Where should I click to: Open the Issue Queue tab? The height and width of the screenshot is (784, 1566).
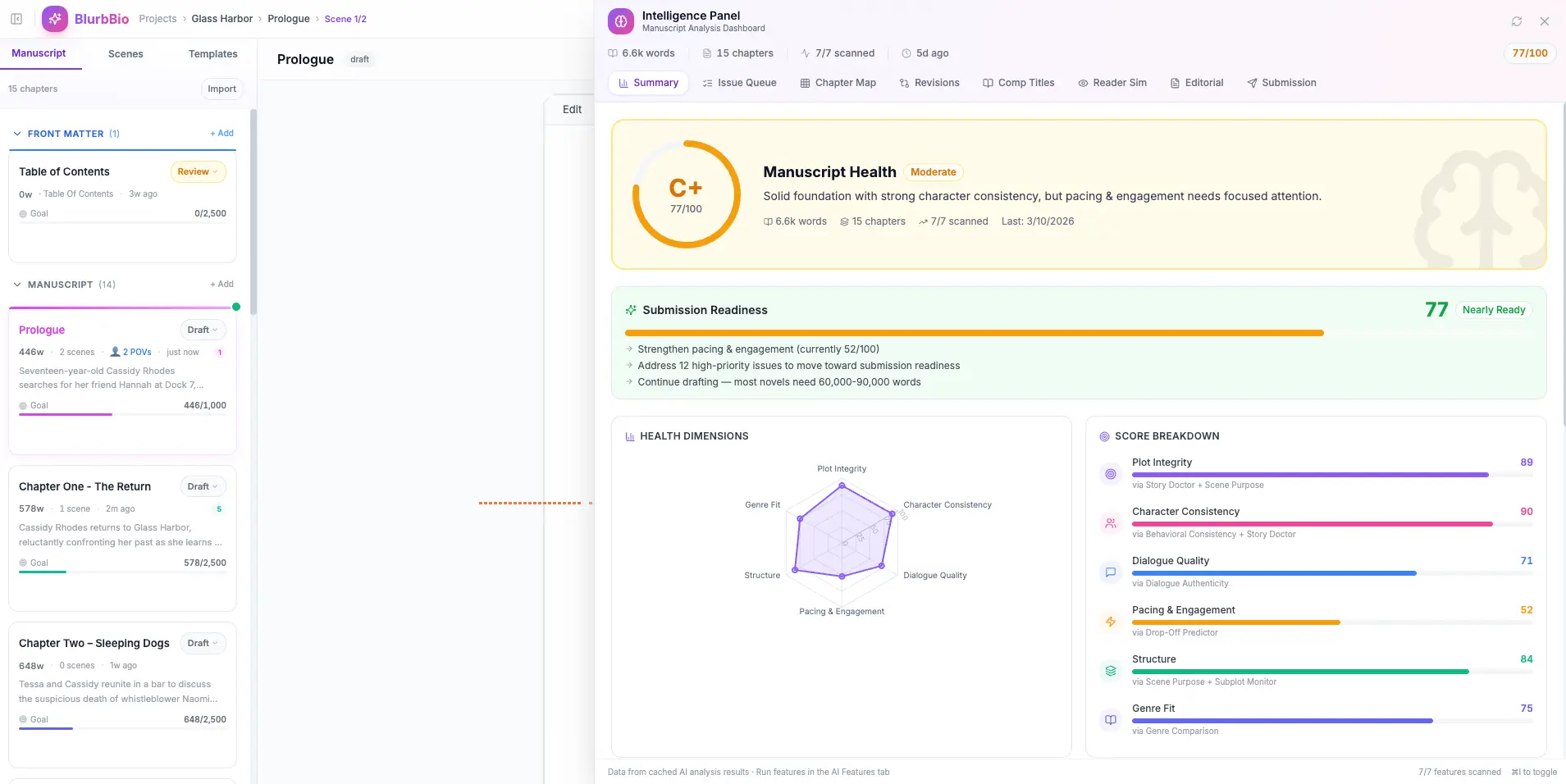(739, 83)
